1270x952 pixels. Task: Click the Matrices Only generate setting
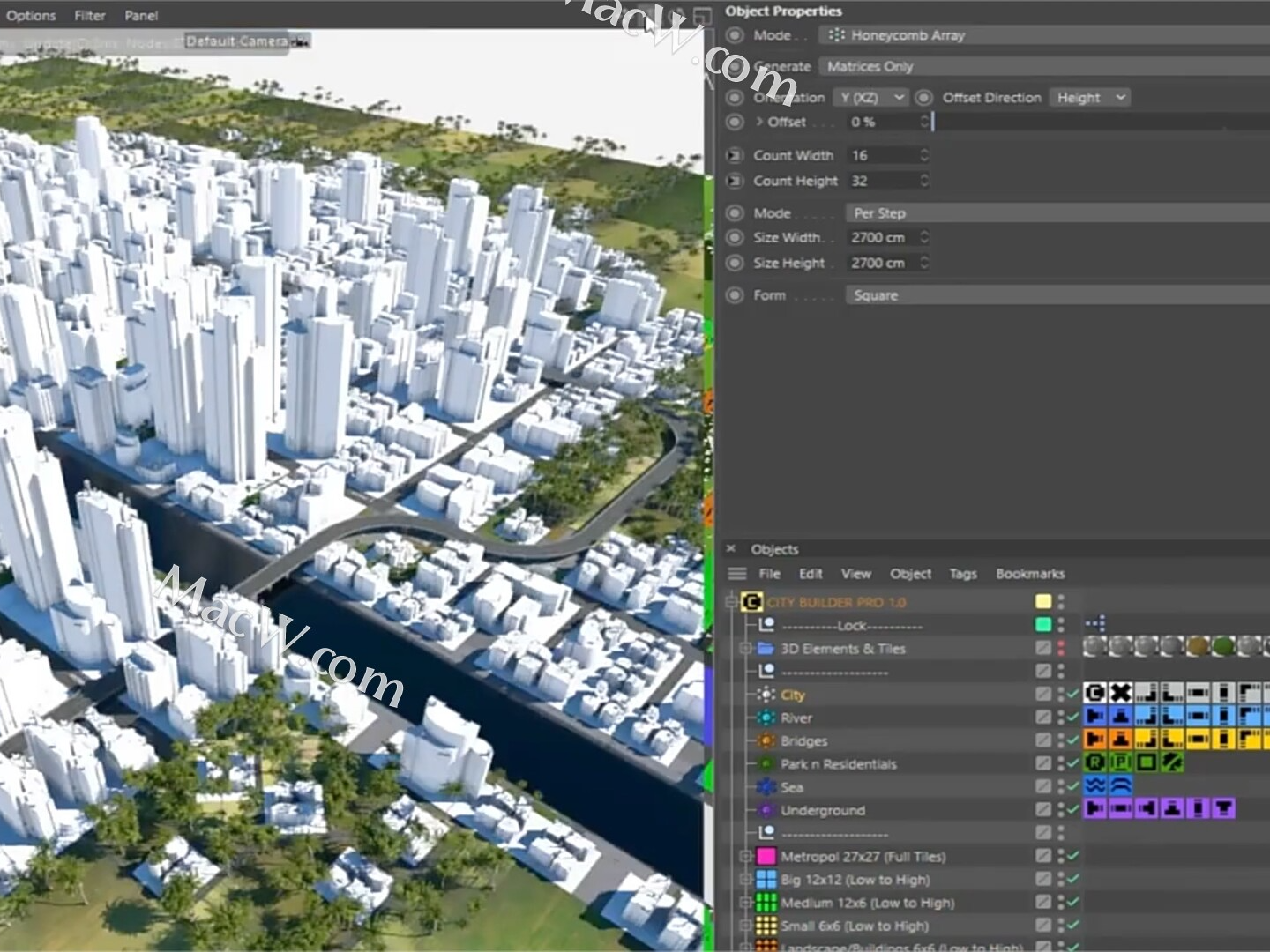pos(870,66)
